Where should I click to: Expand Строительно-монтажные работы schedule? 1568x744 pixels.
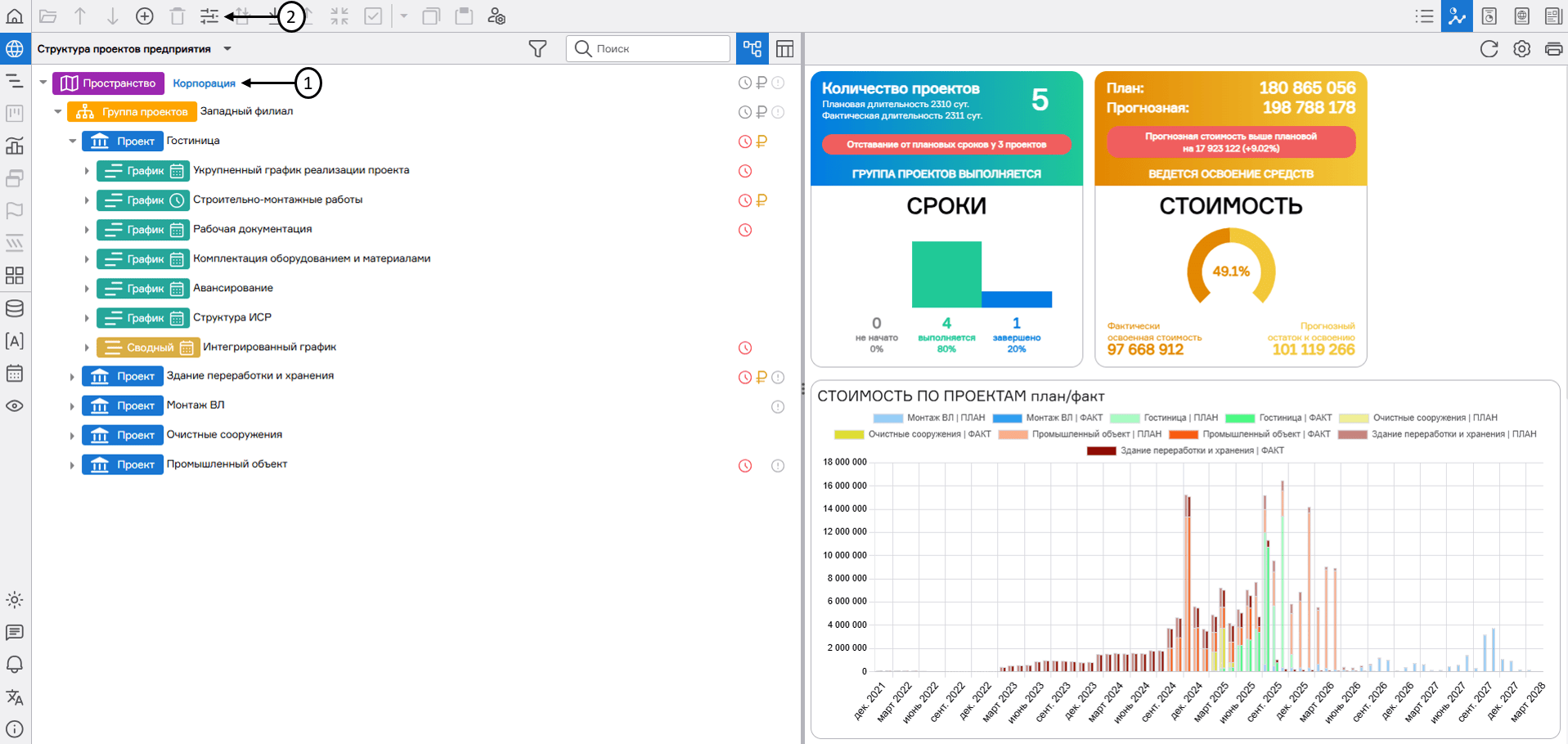[x=87, y=200]
